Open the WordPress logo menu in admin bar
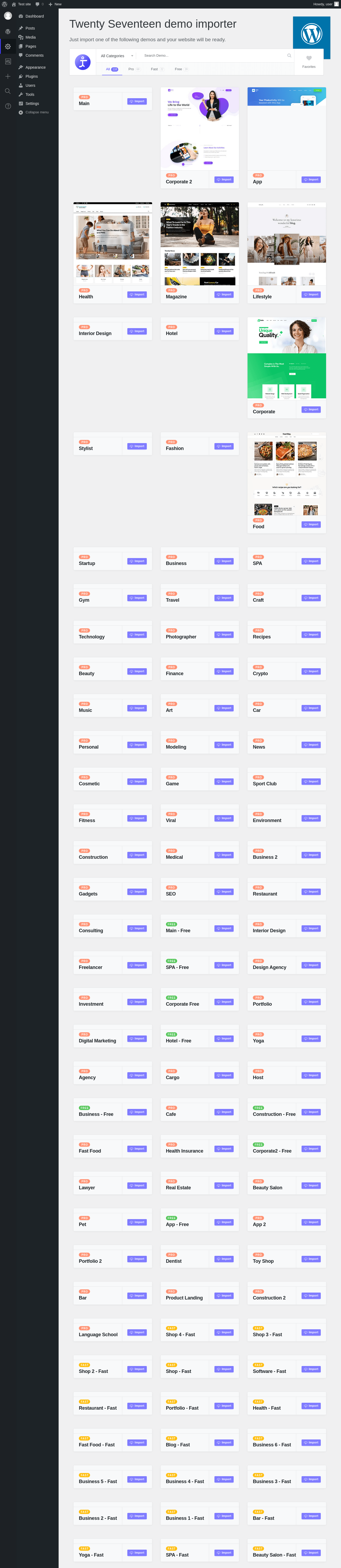Image resolution: width=341 pixels, height=1568 pixels. coord(4,4)
